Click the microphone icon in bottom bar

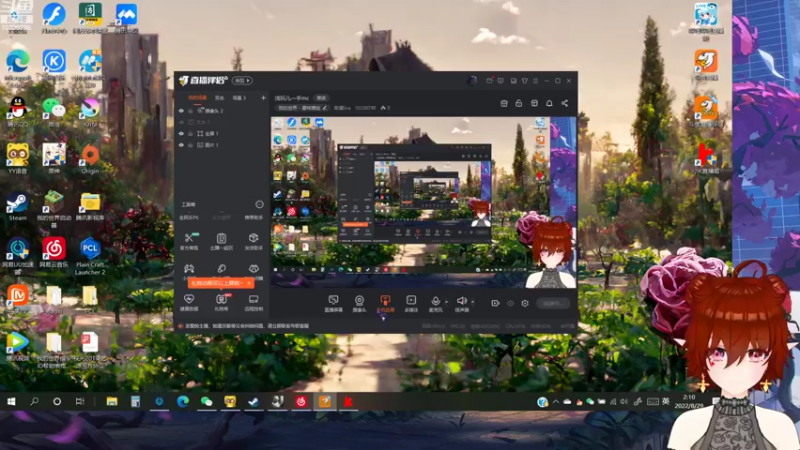(x=435, y=303)
